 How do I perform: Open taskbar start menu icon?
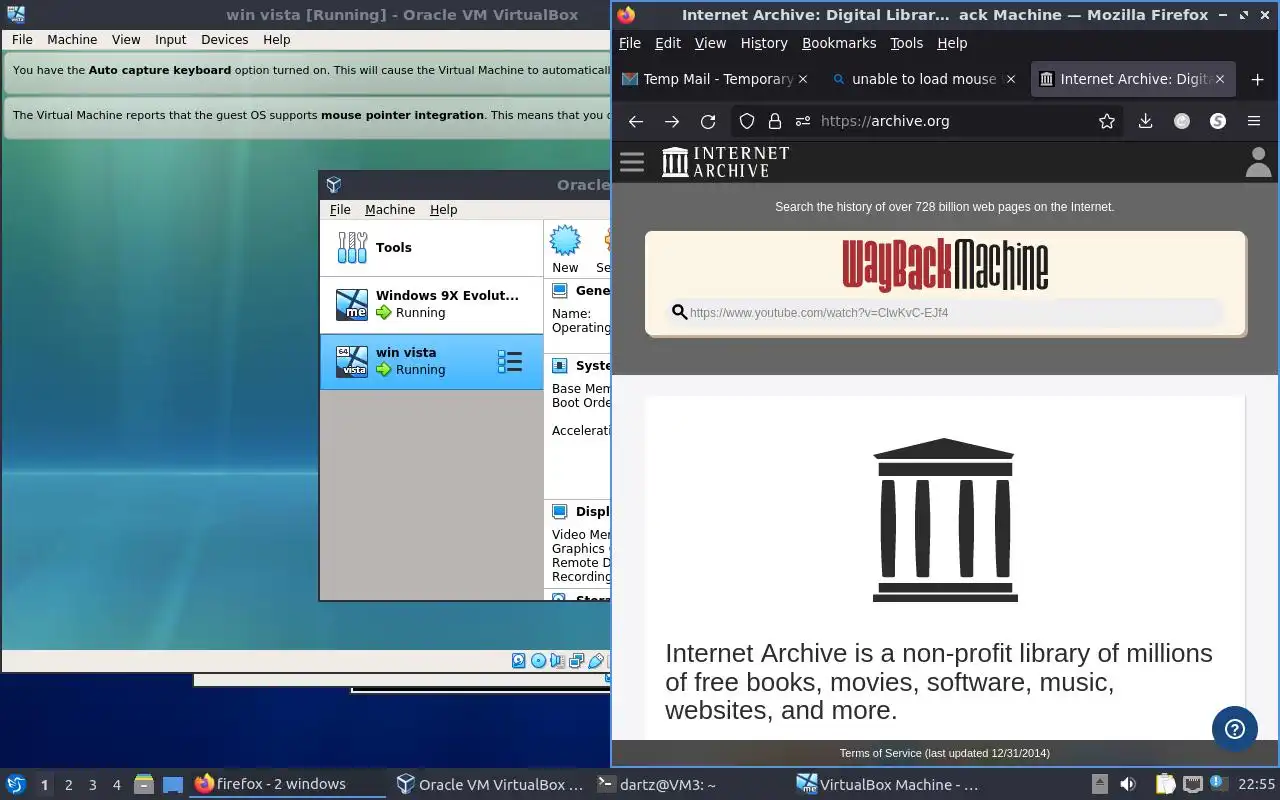pos(16,784)
